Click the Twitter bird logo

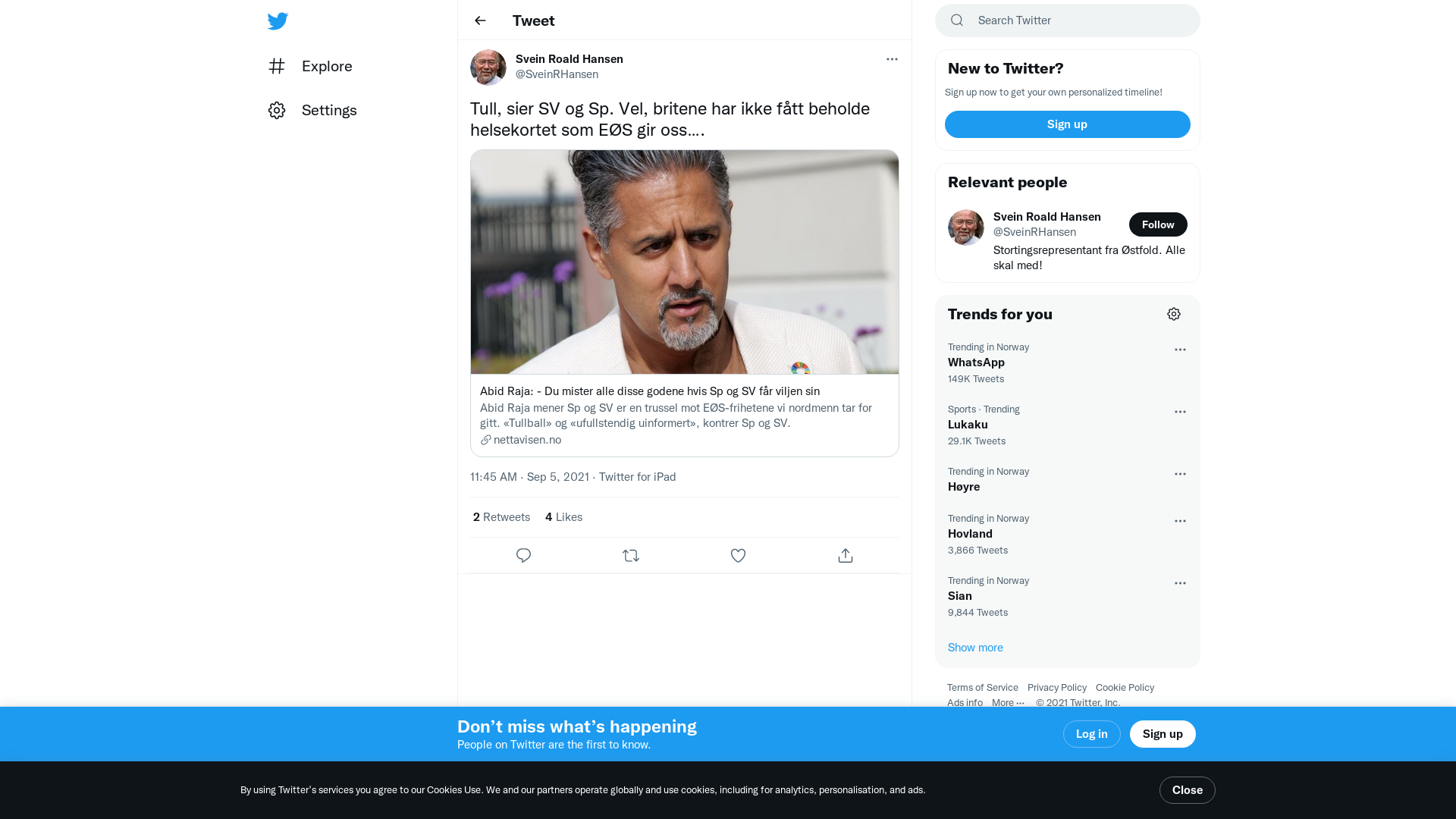pyautogui.click(x=278, y=20)
